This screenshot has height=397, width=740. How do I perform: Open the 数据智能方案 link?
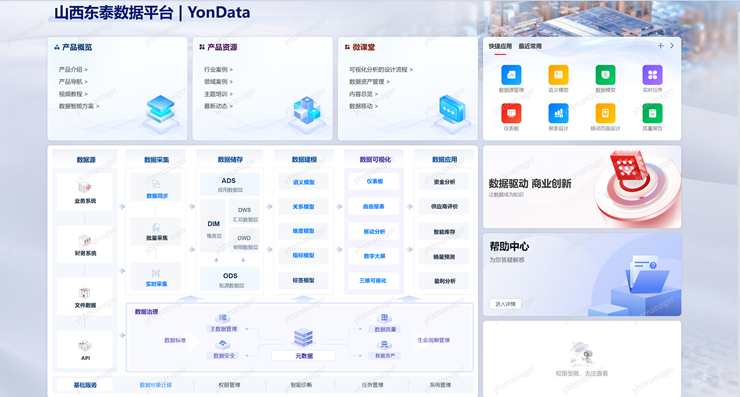click(x=79, y=106)
